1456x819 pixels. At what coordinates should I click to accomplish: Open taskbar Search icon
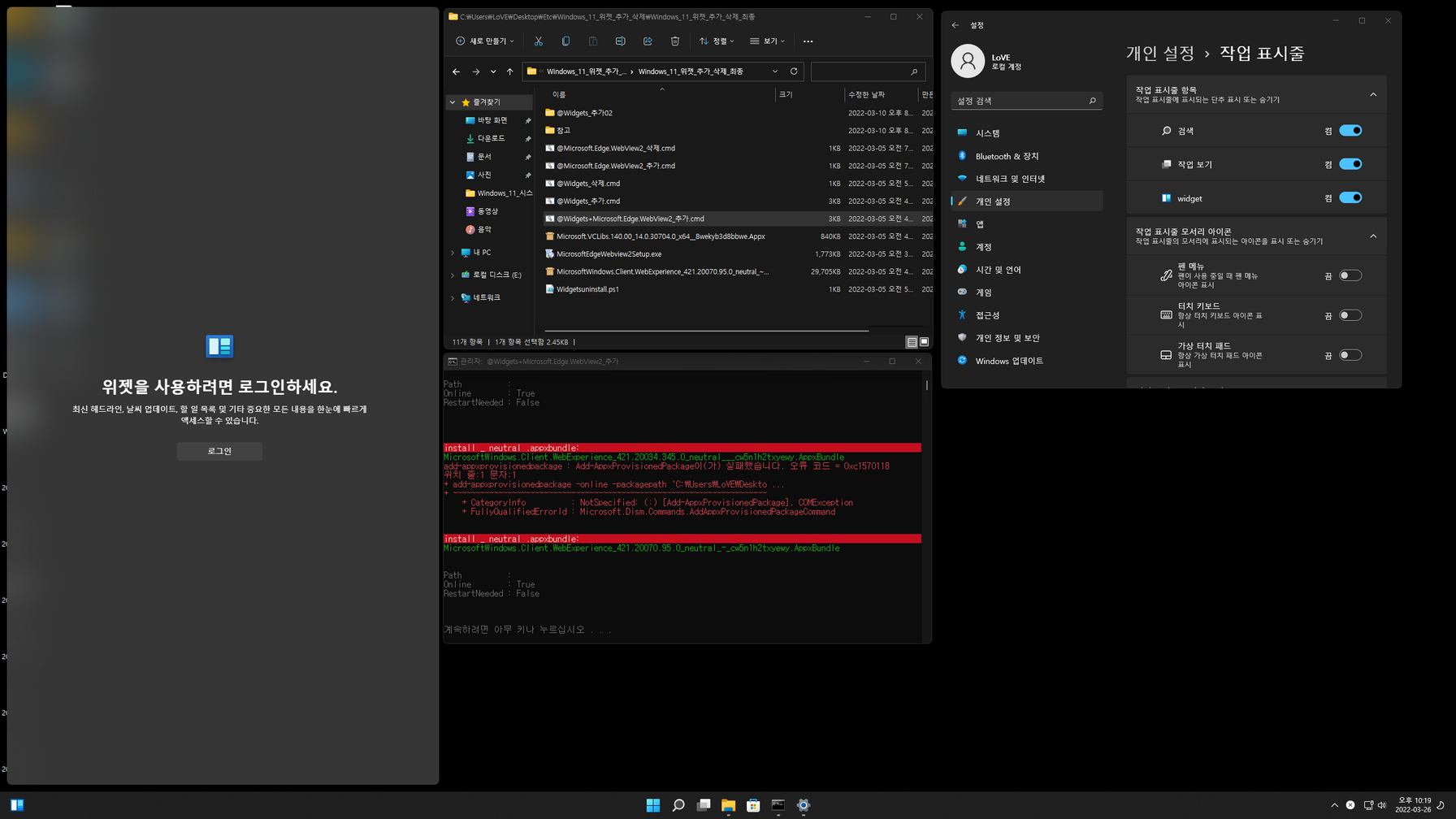click(x=678, y=805)
